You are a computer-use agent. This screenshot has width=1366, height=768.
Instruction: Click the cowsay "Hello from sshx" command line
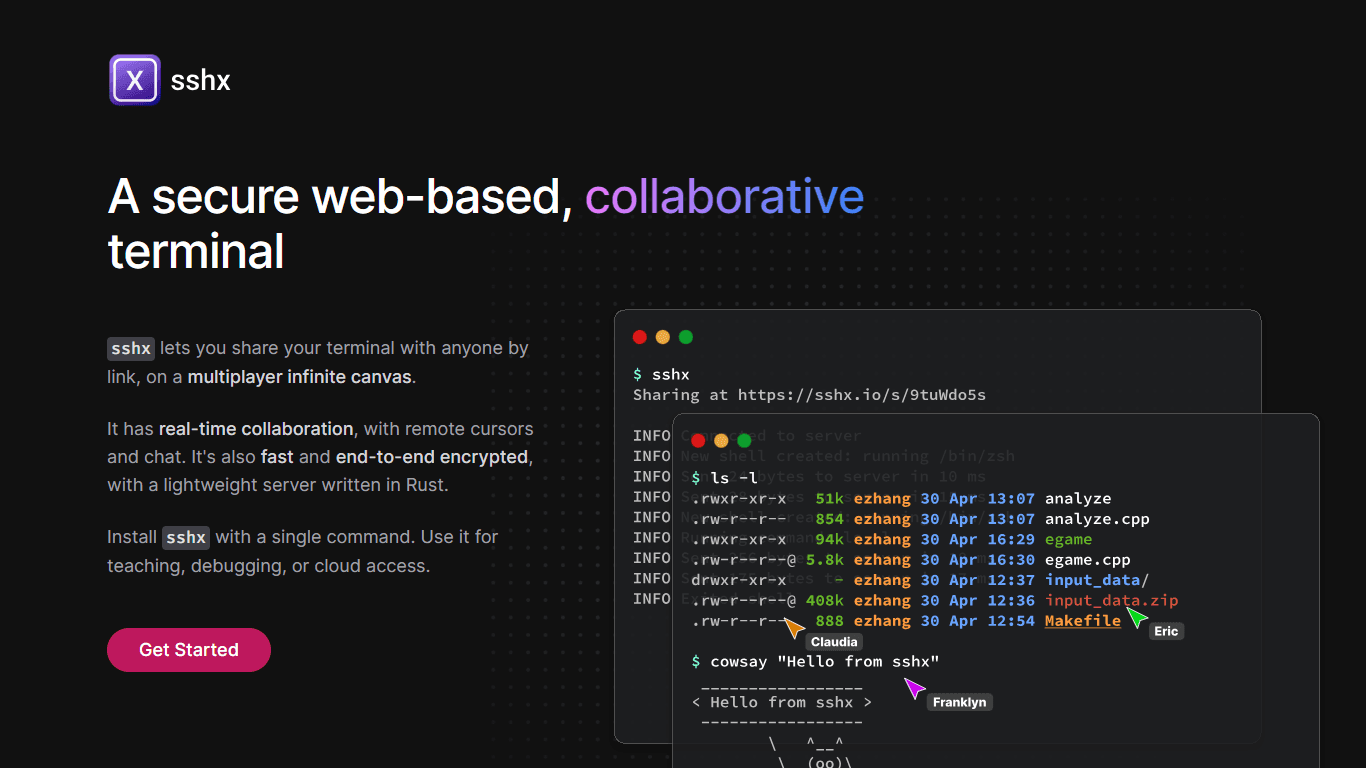pos(816,662)
